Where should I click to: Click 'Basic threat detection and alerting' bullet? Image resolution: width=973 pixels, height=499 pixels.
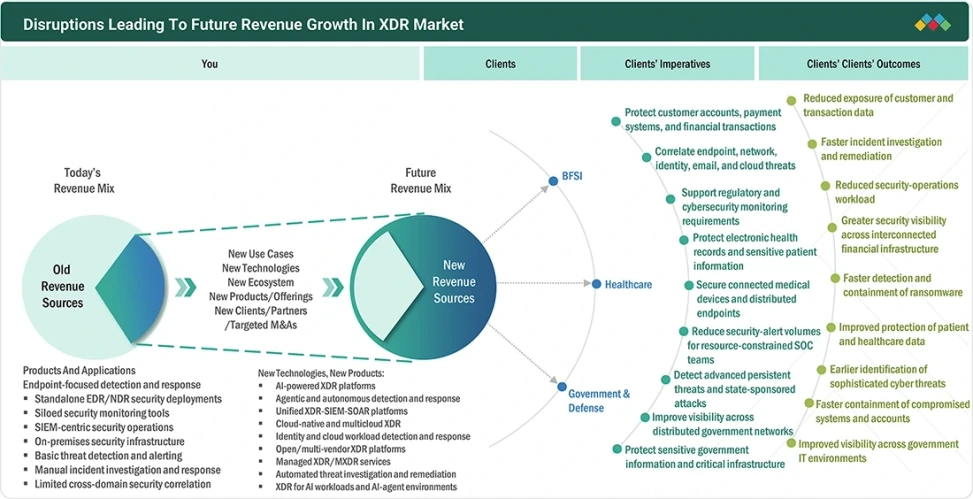click(107, 456)
